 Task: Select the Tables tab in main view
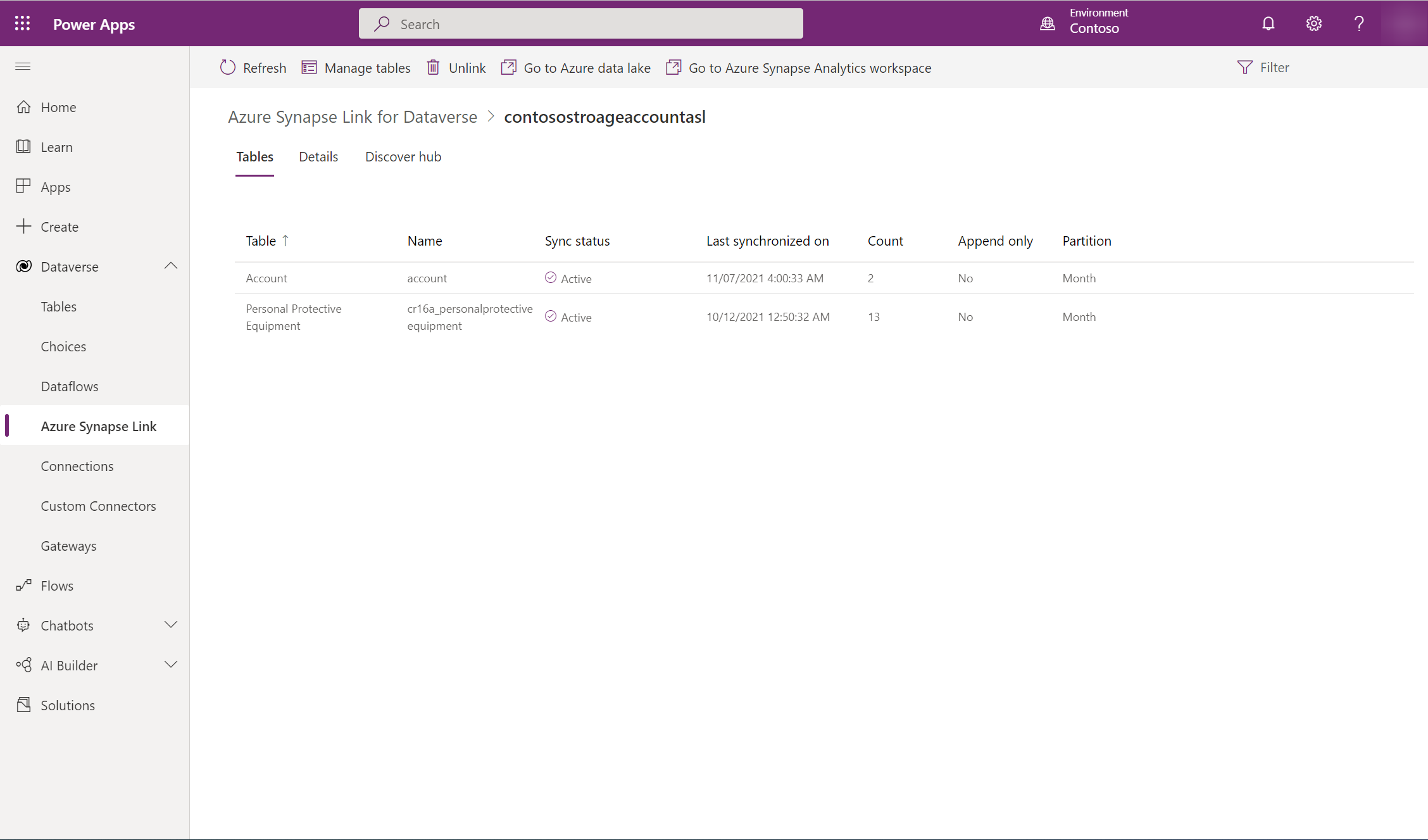click(254, 156)
